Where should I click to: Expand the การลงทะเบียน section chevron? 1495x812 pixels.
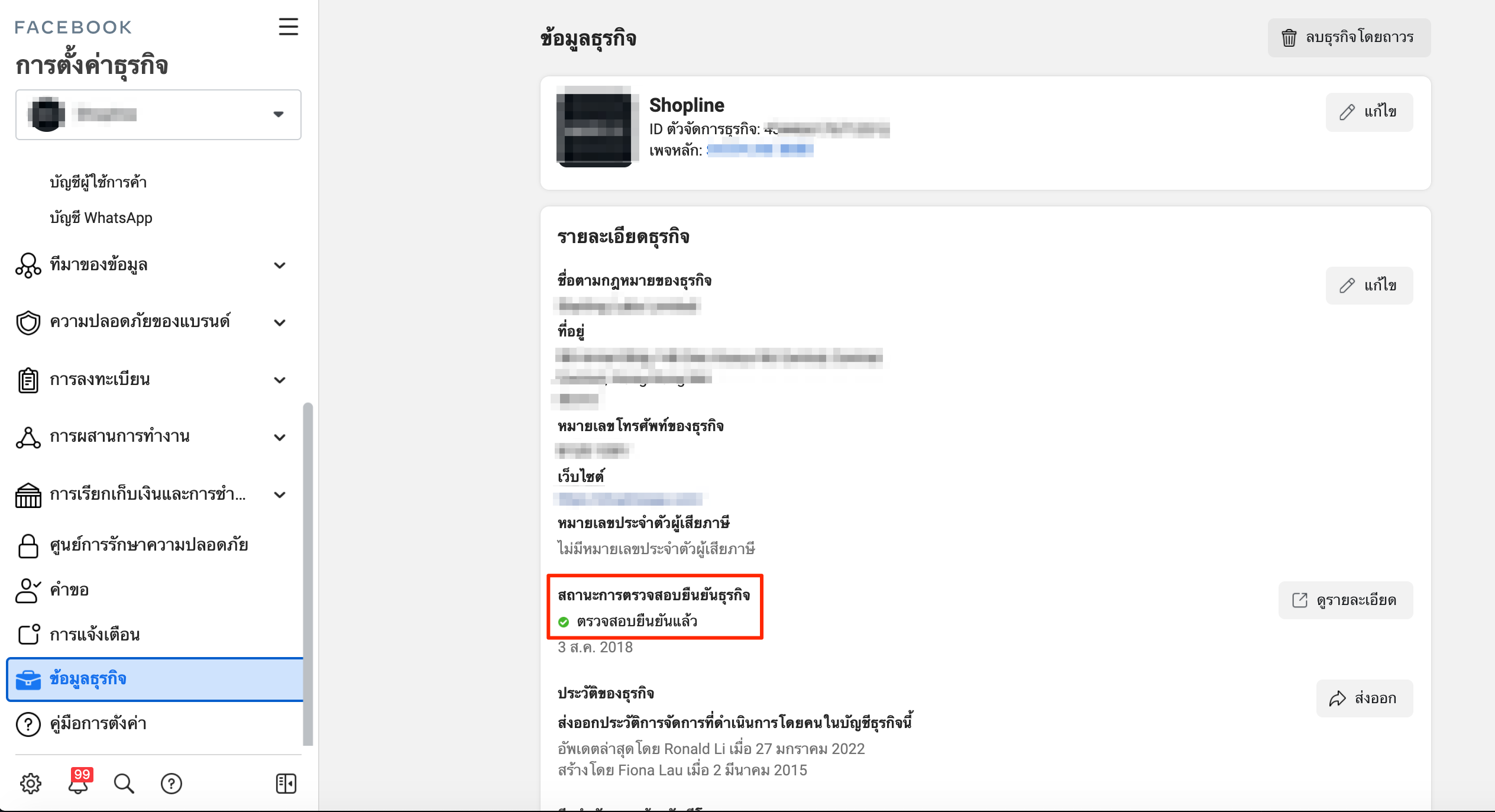point(280,380)
